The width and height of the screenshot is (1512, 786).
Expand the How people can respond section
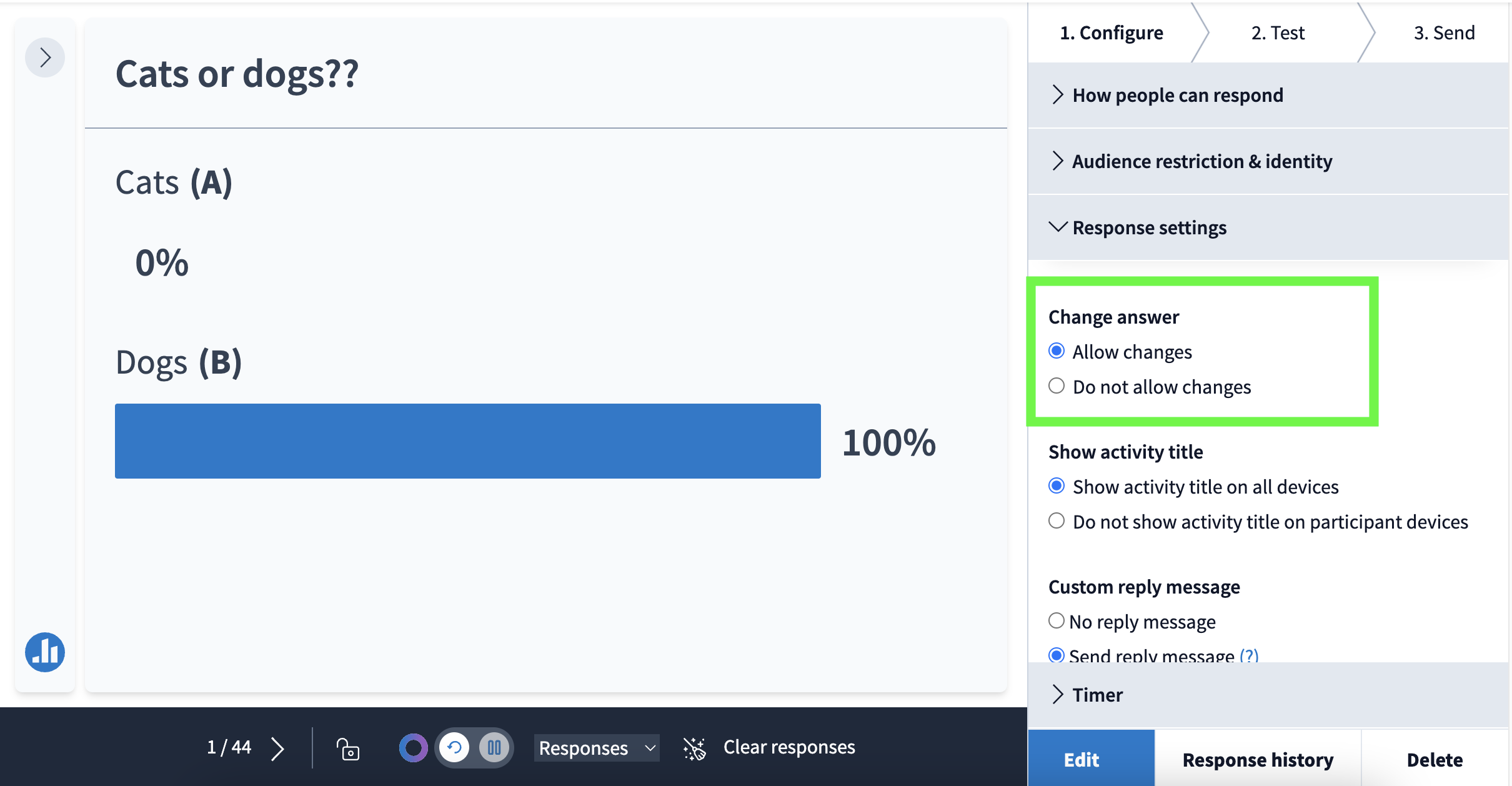(x=1177, y=95)
